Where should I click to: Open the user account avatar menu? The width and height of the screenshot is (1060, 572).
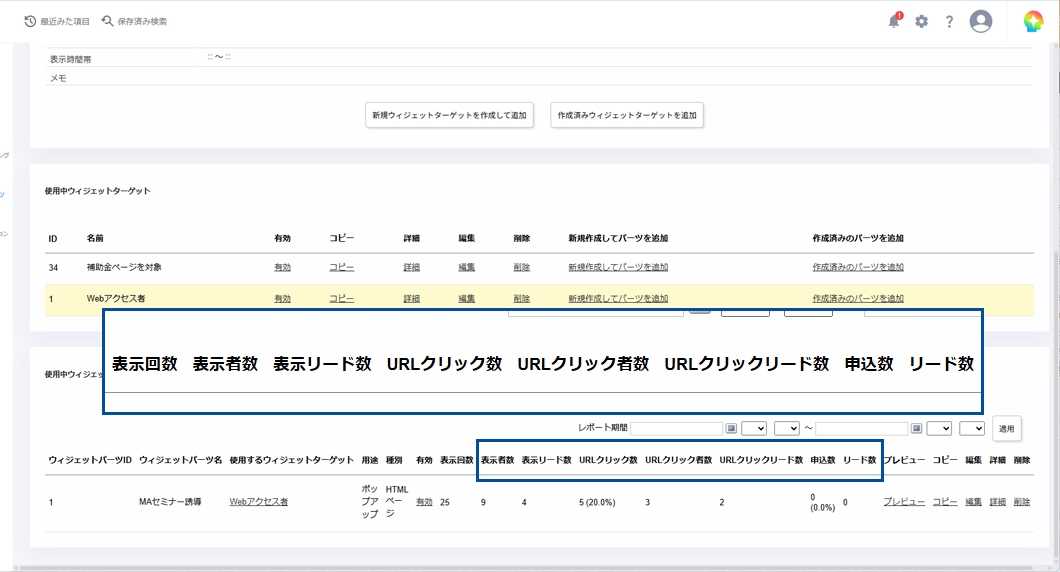pos(981,21)
